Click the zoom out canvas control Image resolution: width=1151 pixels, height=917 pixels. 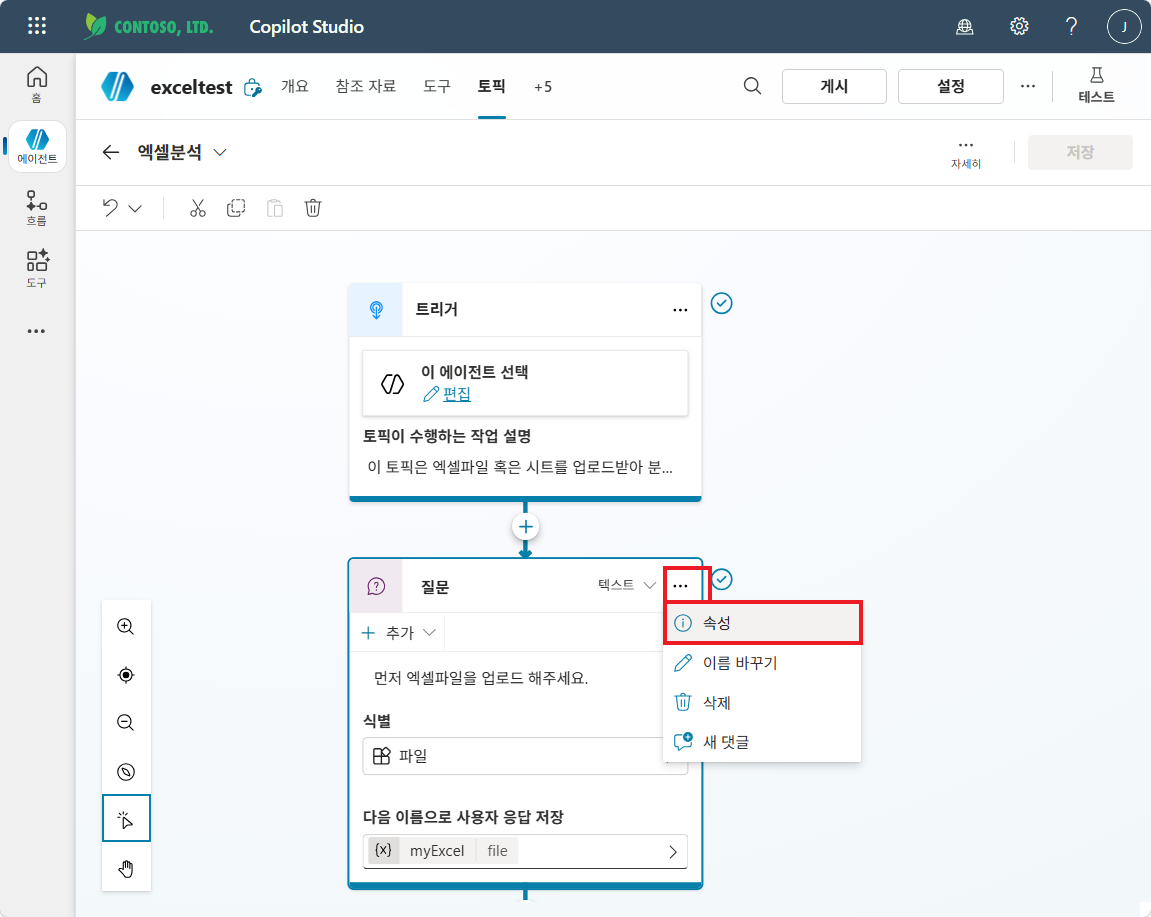[x=126, y=722]
